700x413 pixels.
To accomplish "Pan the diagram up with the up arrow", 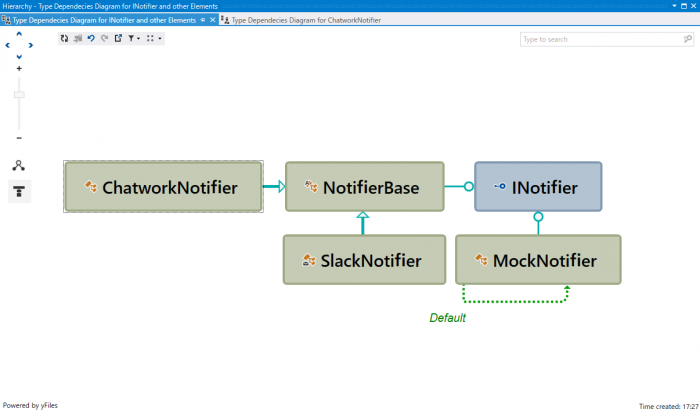I will (19, 34).
